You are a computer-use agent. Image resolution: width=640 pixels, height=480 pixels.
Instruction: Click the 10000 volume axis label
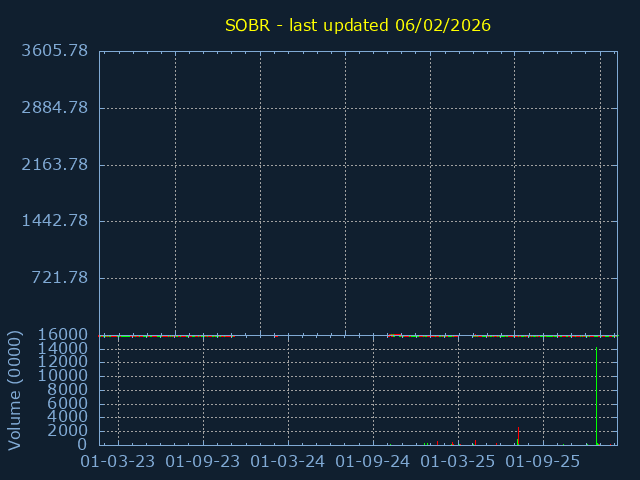(62, 376)
